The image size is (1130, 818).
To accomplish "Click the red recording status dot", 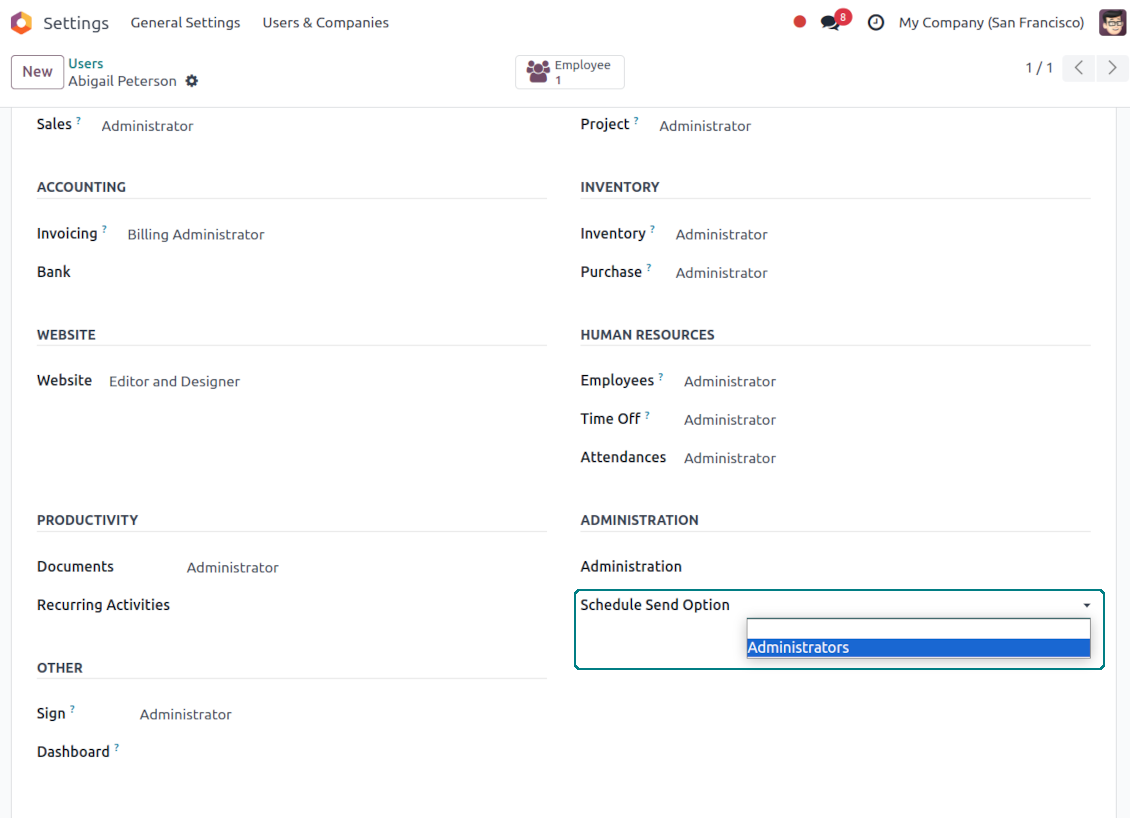I will [x=799, y=22].
